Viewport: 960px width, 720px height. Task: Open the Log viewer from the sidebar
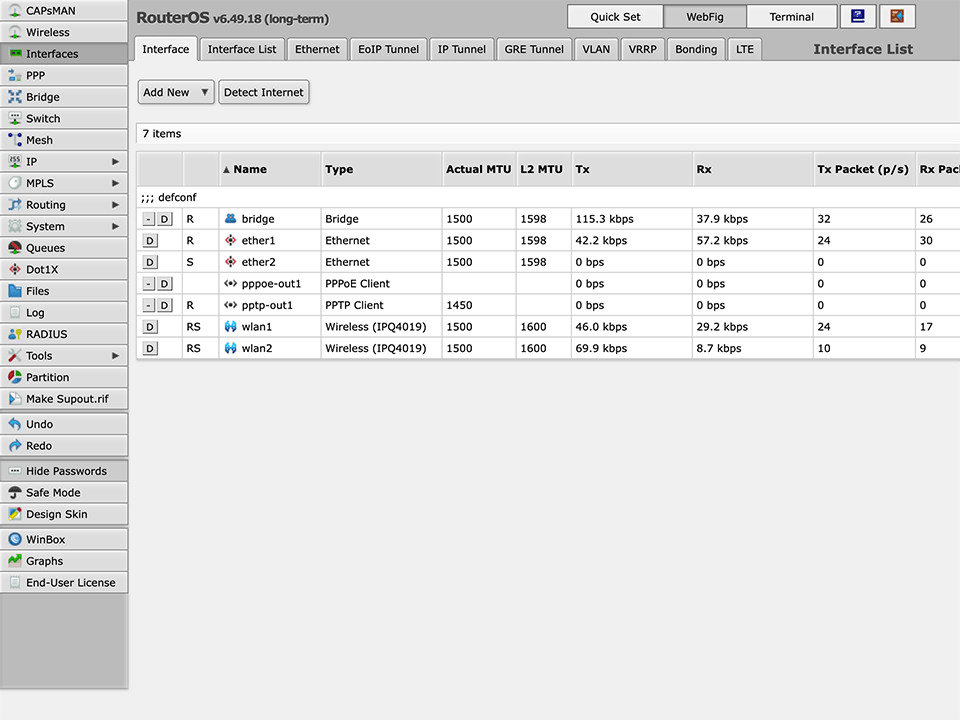[38, 312]
